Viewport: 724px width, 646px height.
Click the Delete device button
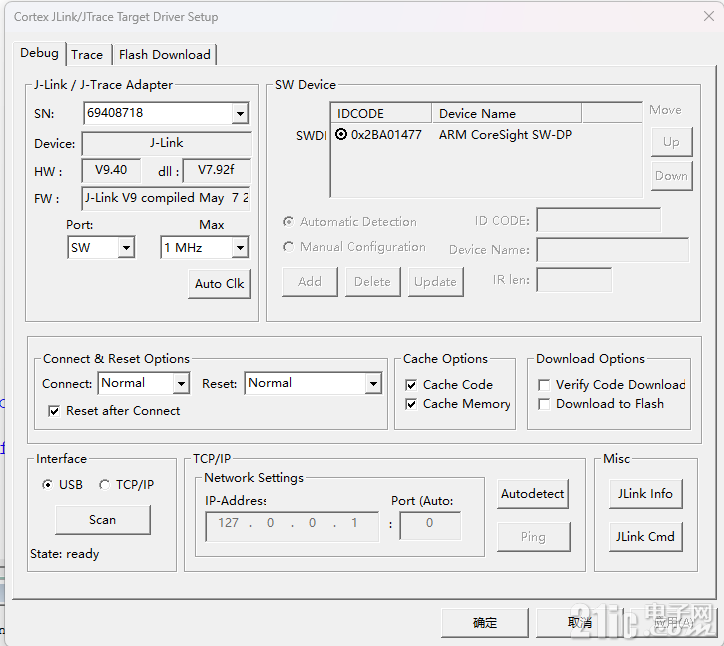[x=372, y=282]
